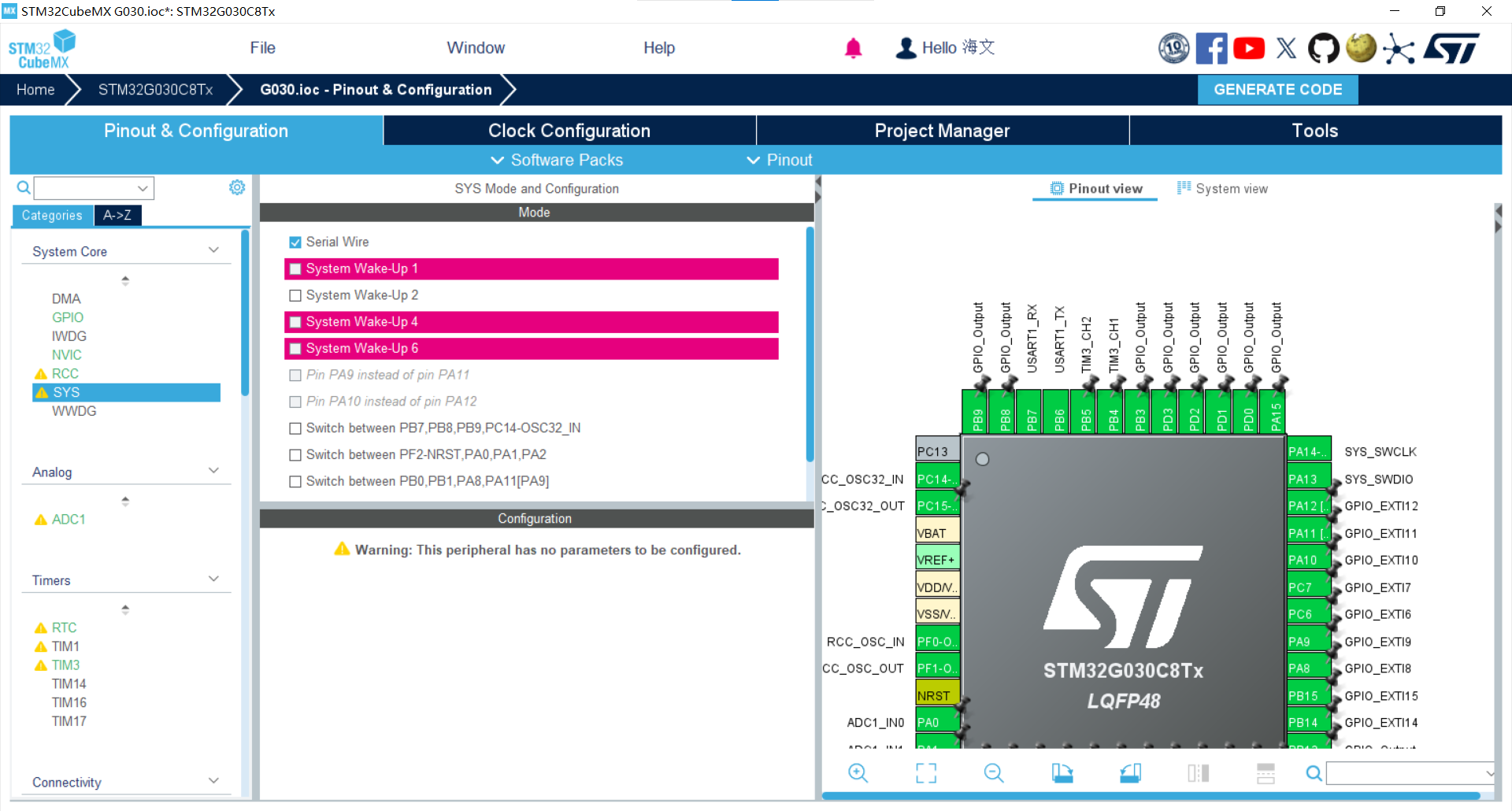The height and width of the screenshot is (811, 1512).
Task: Open the YouTube icon link
Action: [x=1248, y=49]
